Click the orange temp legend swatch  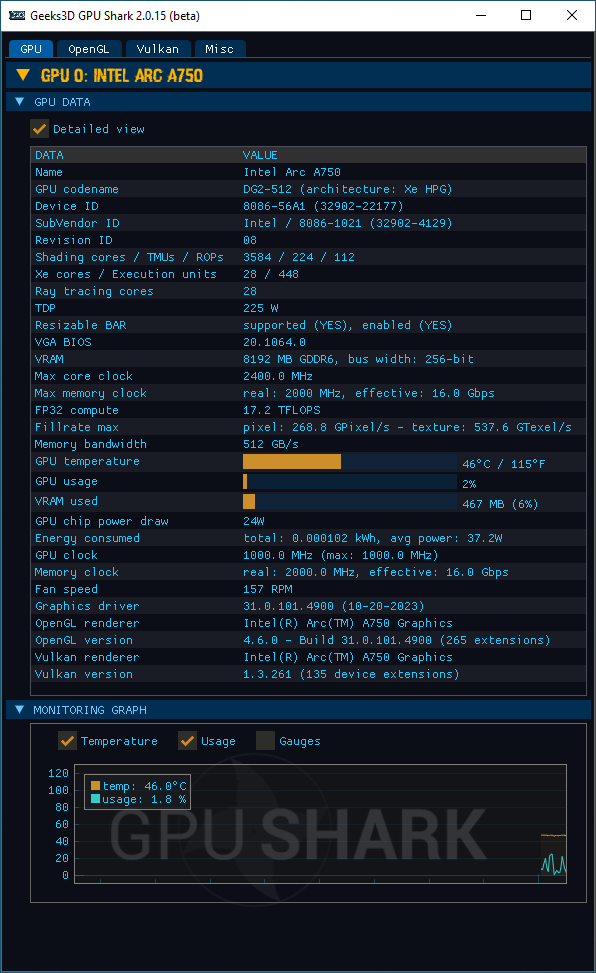tap(96, 786)
